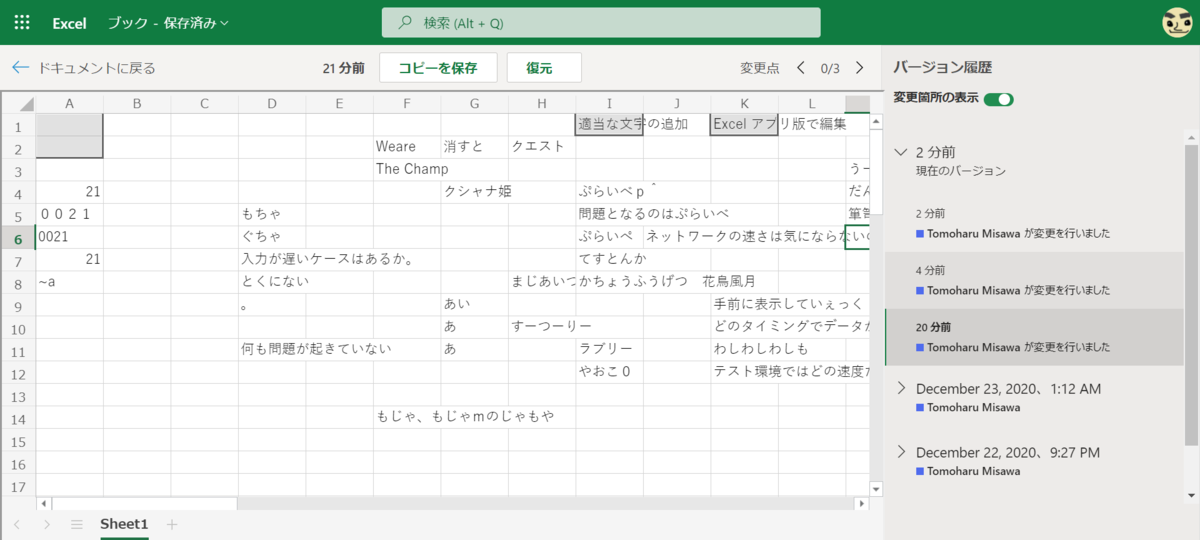Click cell containing 入力が遅いケースはあるか。

pyautogui.click(x=272, y=259)
